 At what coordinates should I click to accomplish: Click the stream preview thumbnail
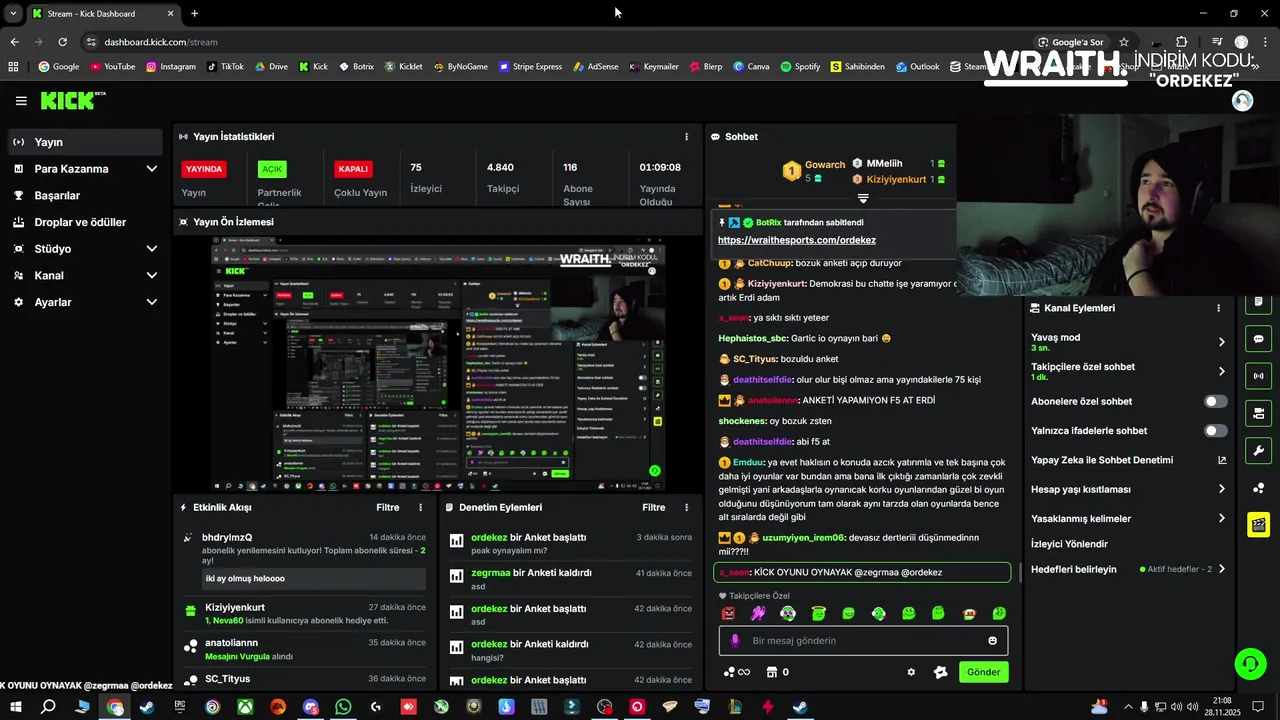440,363
